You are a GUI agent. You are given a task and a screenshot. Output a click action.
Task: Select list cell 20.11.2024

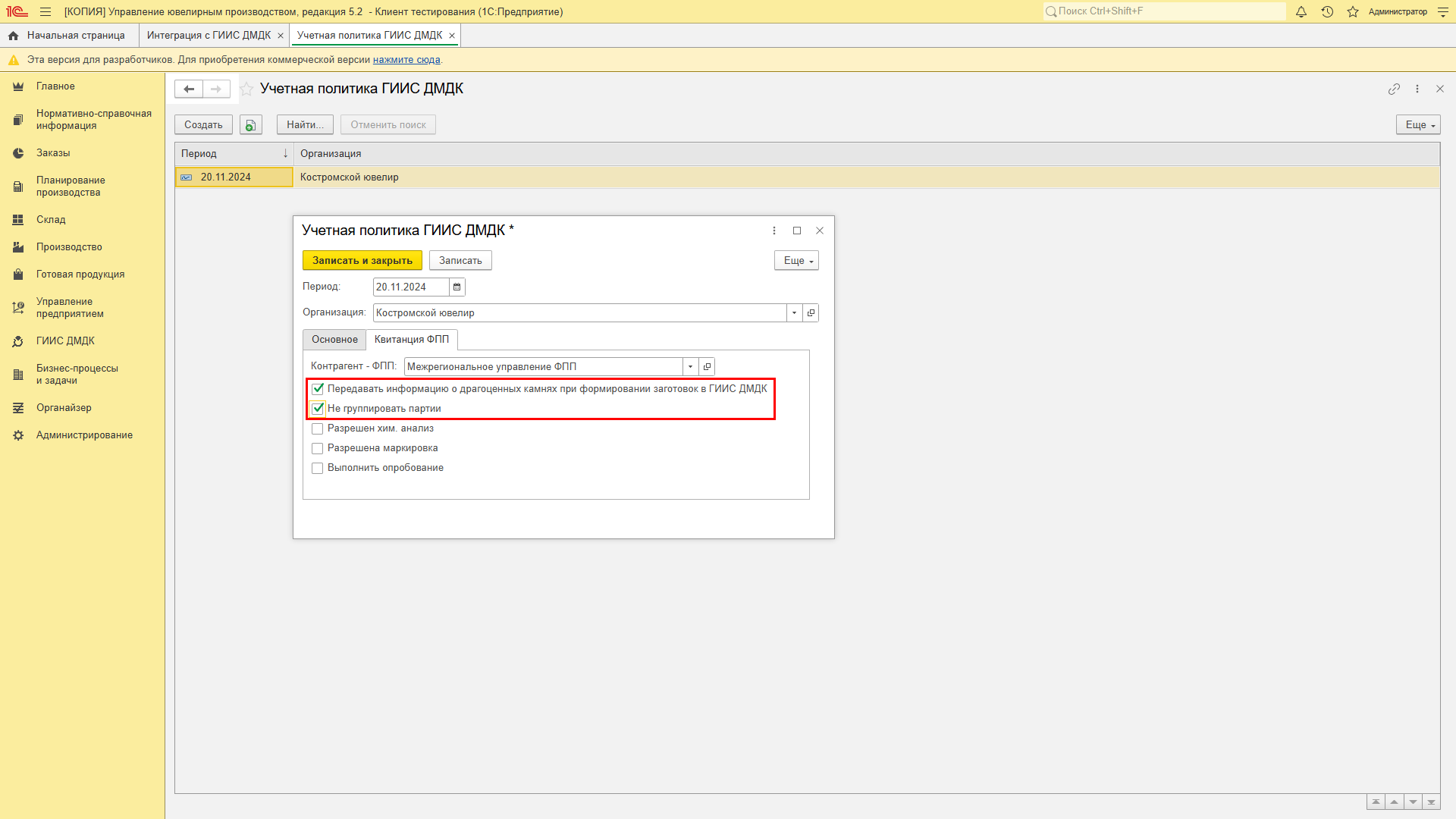point(234,177)
